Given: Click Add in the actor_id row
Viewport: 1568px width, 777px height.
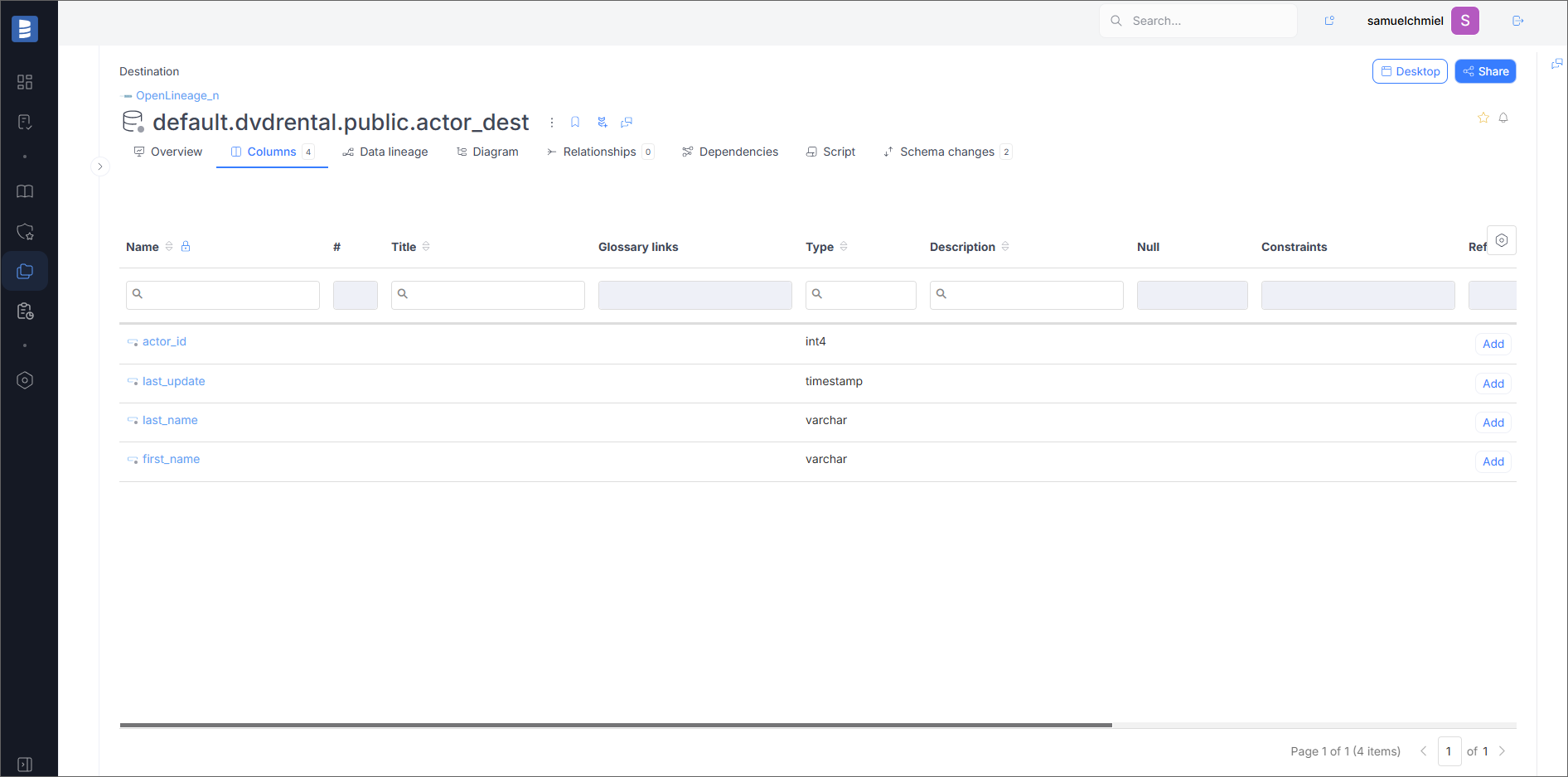Looking at the screenshot, I should click(1493, 344).
